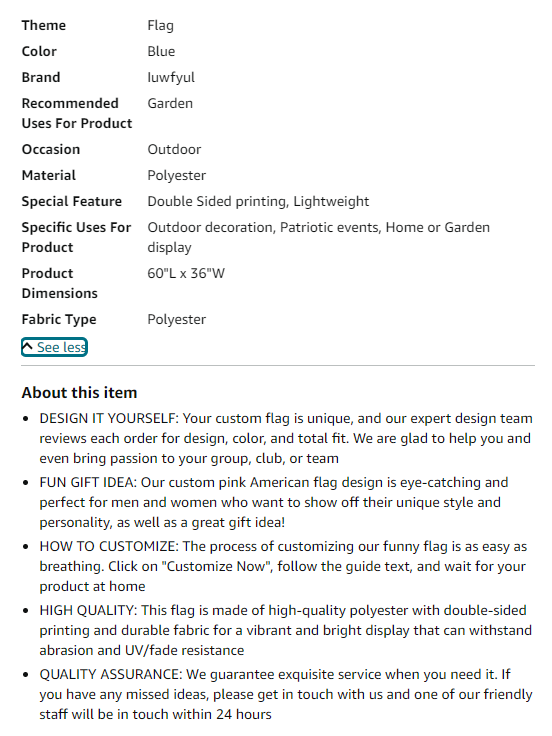This screenshot has height=736, width=552.
Task: Click the Outdoor occasion value
Action: [x=174, y=149]
